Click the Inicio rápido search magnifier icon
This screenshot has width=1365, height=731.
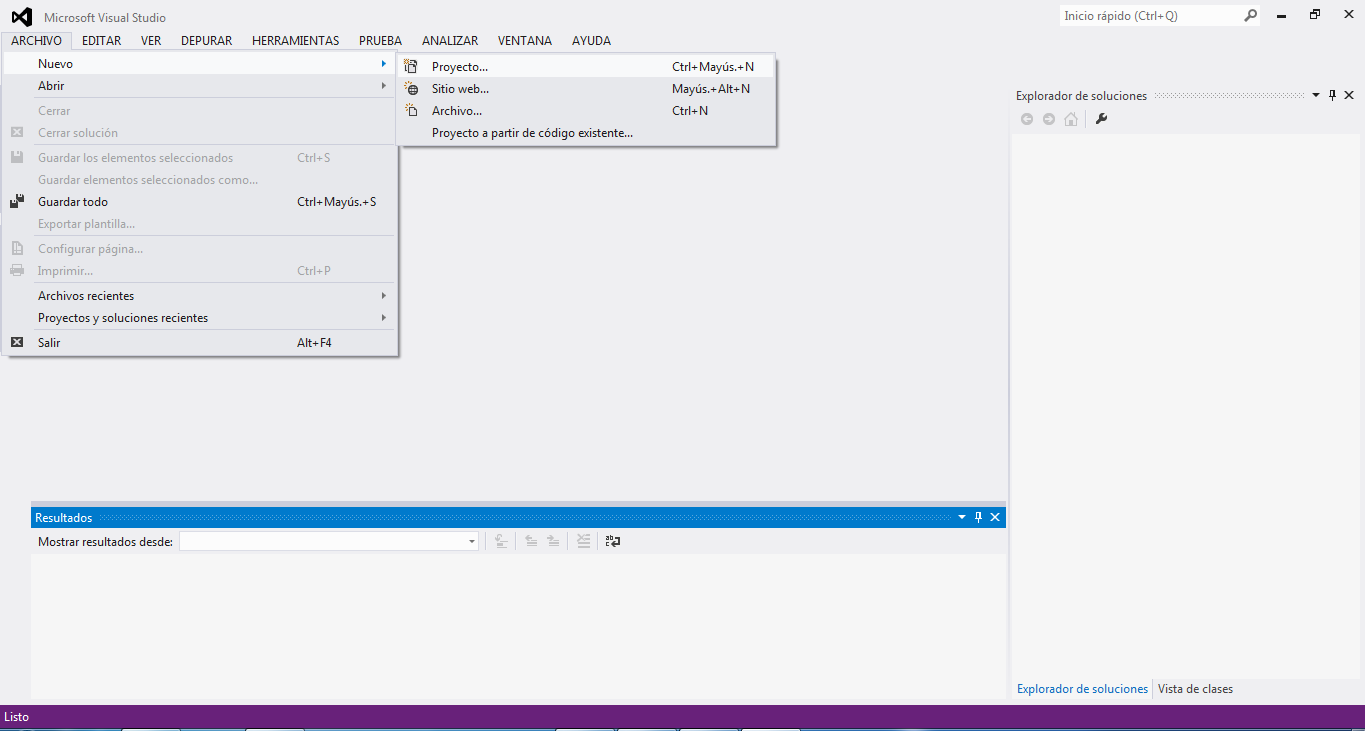coord(1250,16)
